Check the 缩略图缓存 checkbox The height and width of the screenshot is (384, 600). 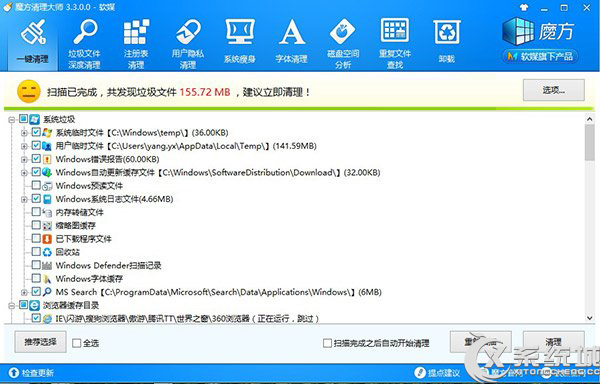click(36, 225)
